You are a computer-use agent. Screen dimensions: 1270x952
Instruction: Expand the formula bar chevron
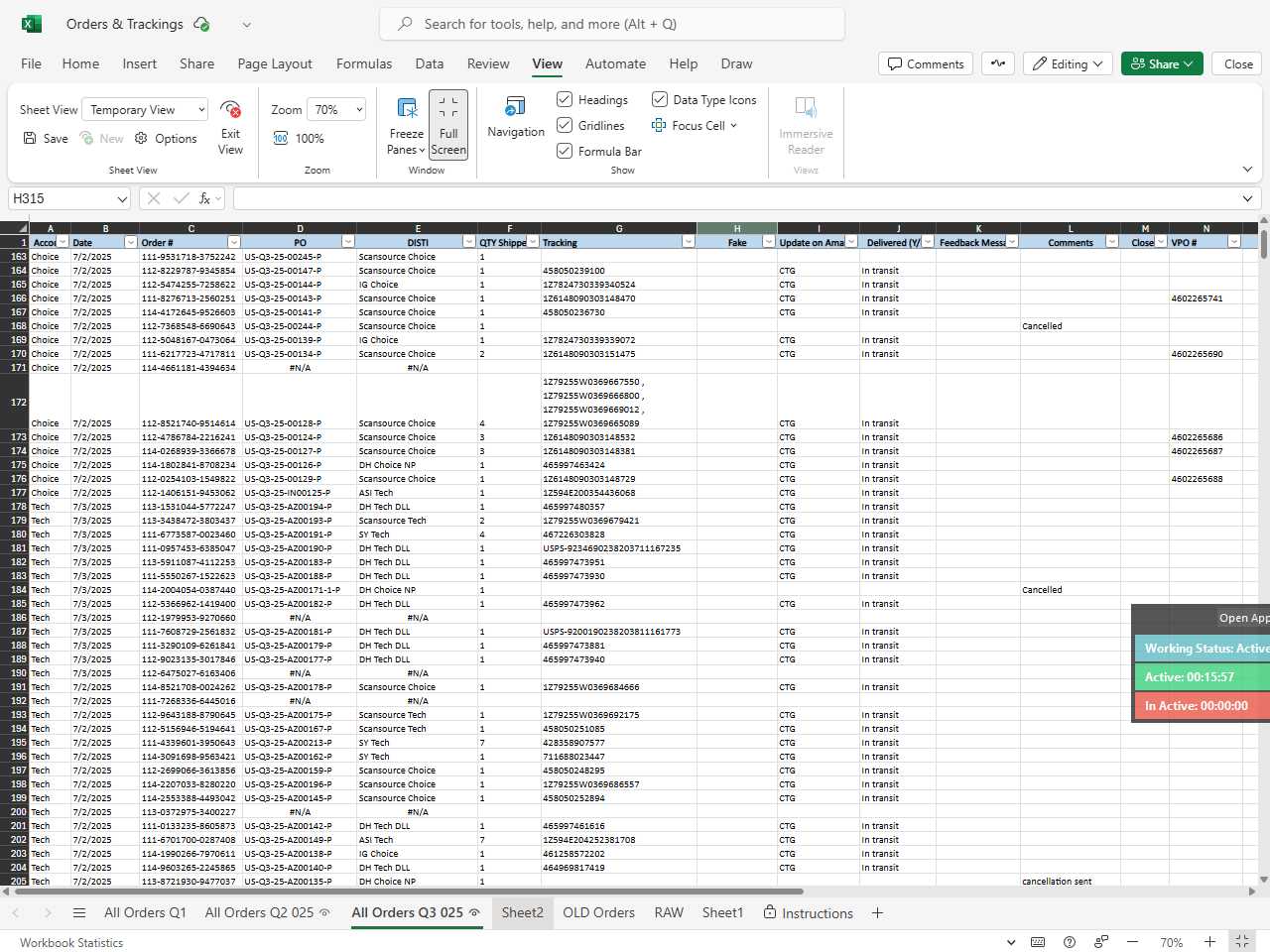1247,198
